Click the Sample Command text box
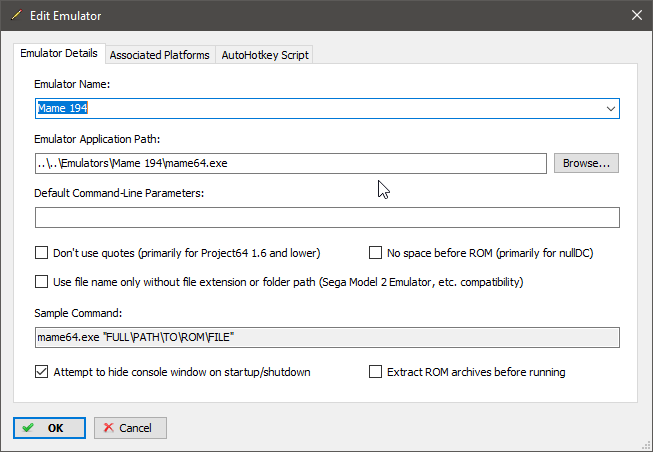This screenshot has width=653, height=452. point(327,338)
